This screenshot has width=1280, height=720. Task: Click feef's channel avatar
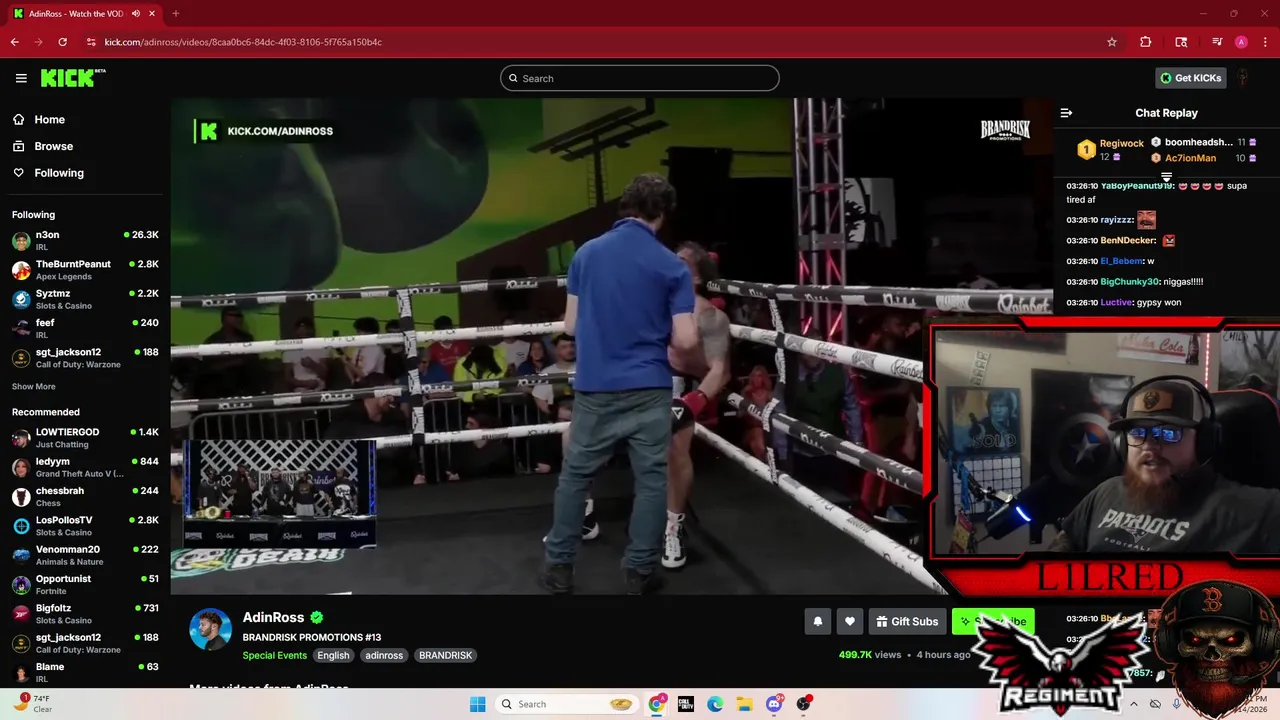coord(21,328)
